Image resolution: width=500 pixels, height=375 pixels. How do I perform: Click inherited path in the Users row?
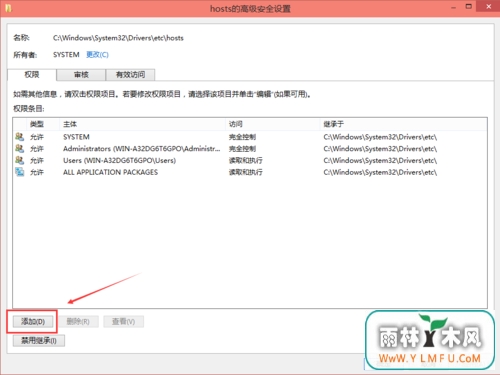380,160
